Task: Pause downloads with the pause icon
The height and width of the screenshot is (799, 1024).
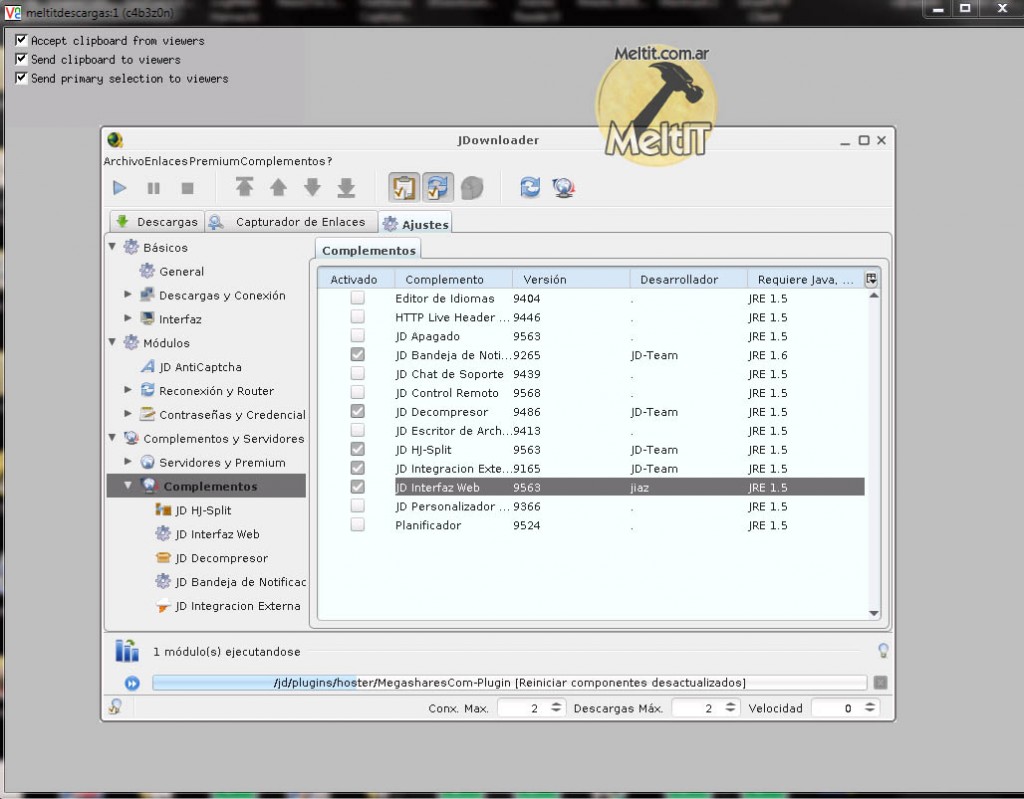Action: click(153, 188)
